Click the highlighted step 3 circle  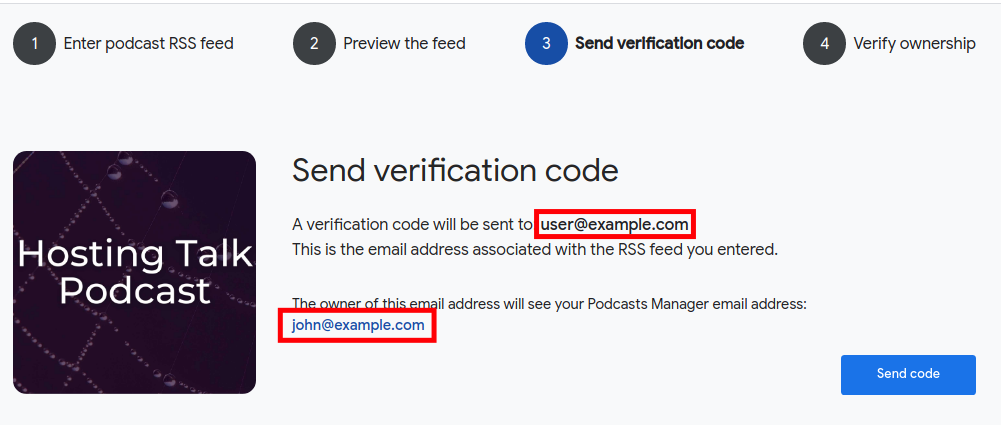click(546, 44)
